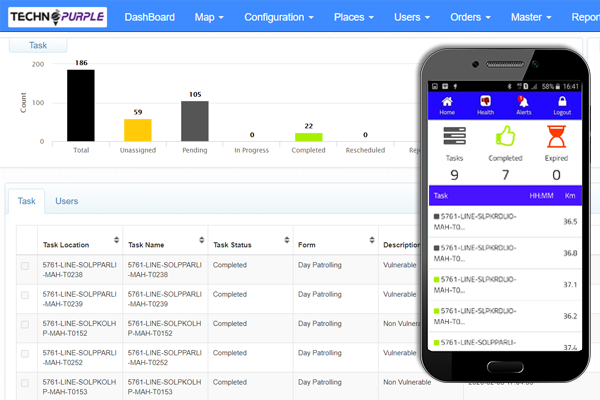The width and height of the screenshot is (600, 400).
Task: Click the yellow Unassigned bar
Action: click(138, 130)
